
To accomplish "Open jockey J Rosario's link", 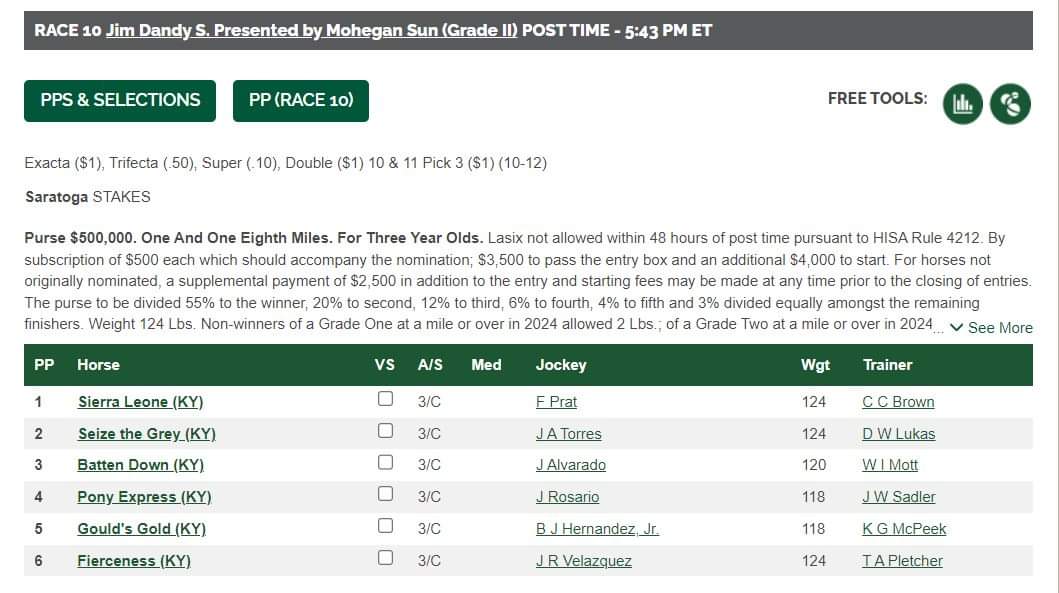I will [x=567, y=497].
